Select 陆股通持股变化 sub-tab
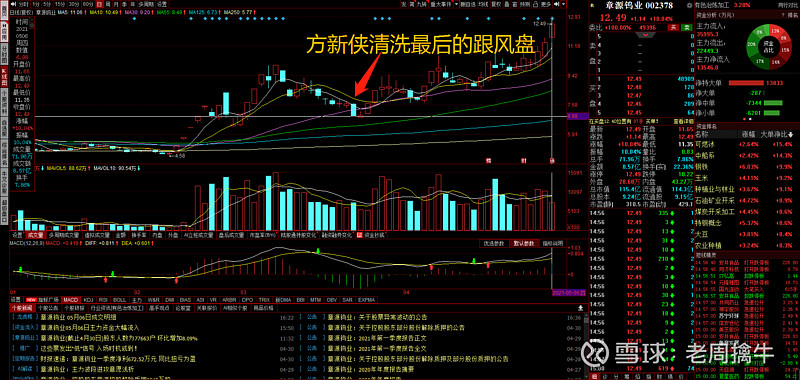The image size is (800, 380). 299,235
